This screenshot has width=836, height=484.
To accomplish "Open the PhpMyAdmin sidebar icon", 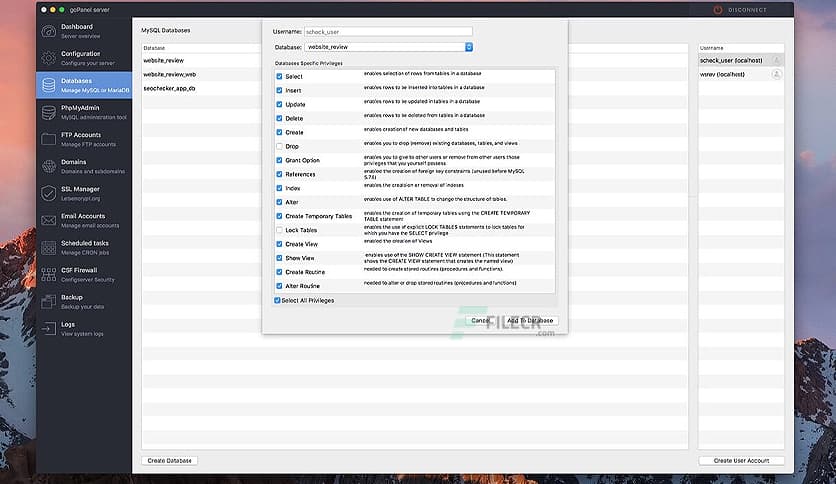I will pos(49,112).
